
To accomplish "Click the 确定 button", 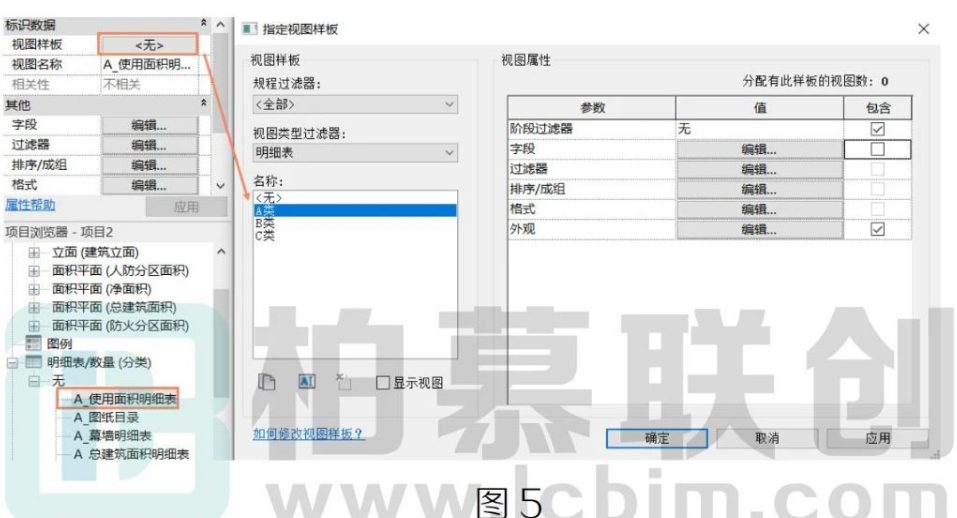I will point(657,438).
